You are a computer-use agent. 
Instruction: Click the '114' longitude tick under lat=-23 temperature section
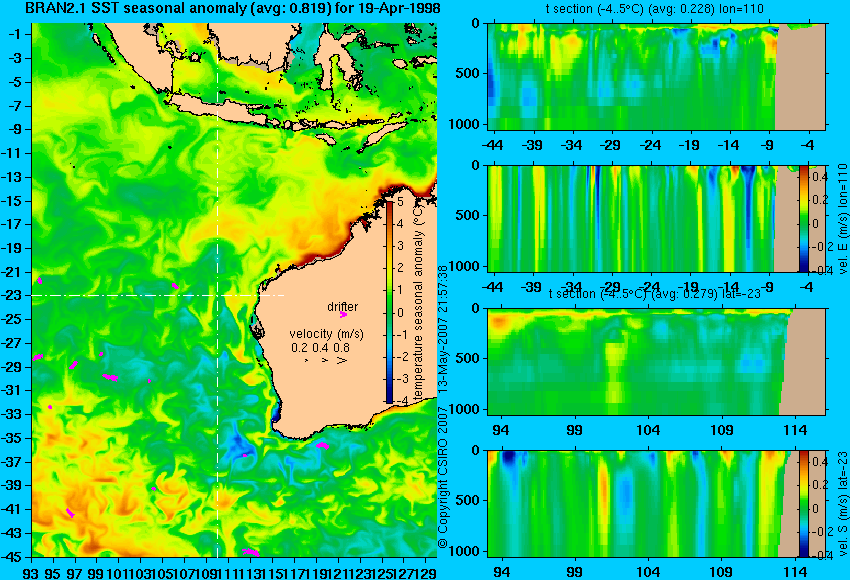[796, 430]
